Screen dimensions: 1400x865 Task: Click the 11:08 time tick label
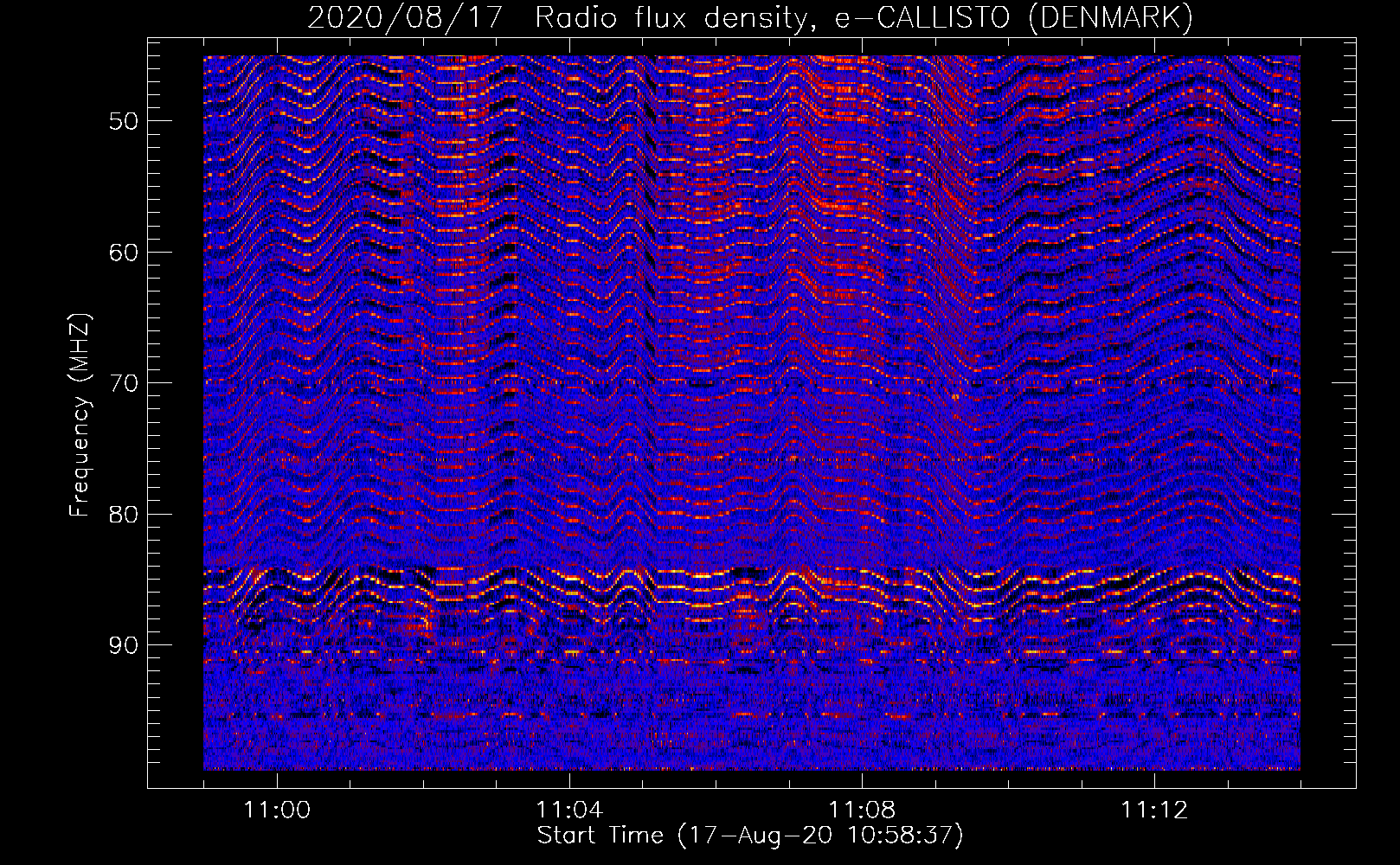(x=862, y=811)
